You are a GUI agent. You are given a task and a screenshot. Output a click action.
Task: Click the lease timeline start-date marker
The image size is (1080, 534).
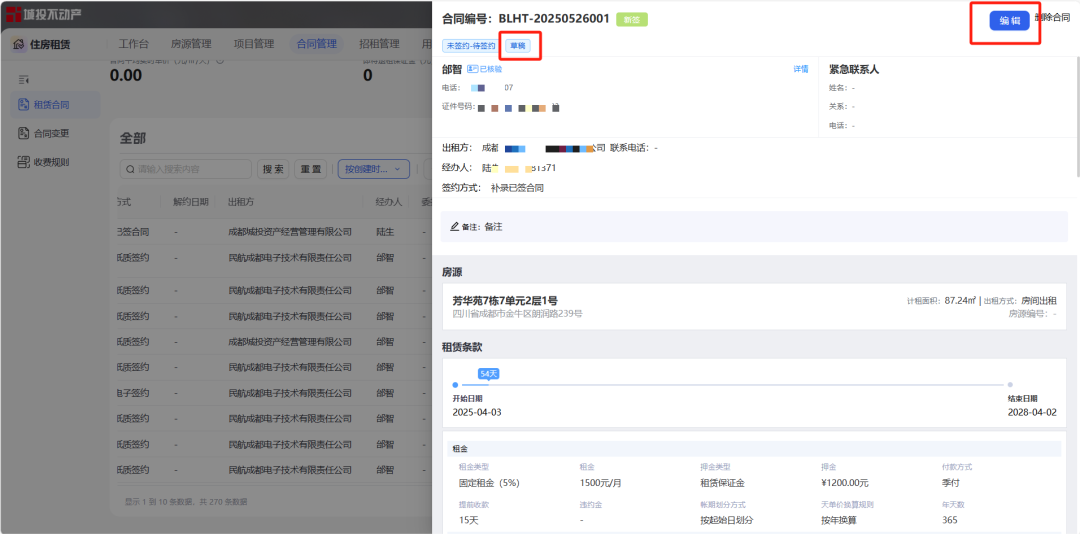pyautogui.click(x=455, y=384)
